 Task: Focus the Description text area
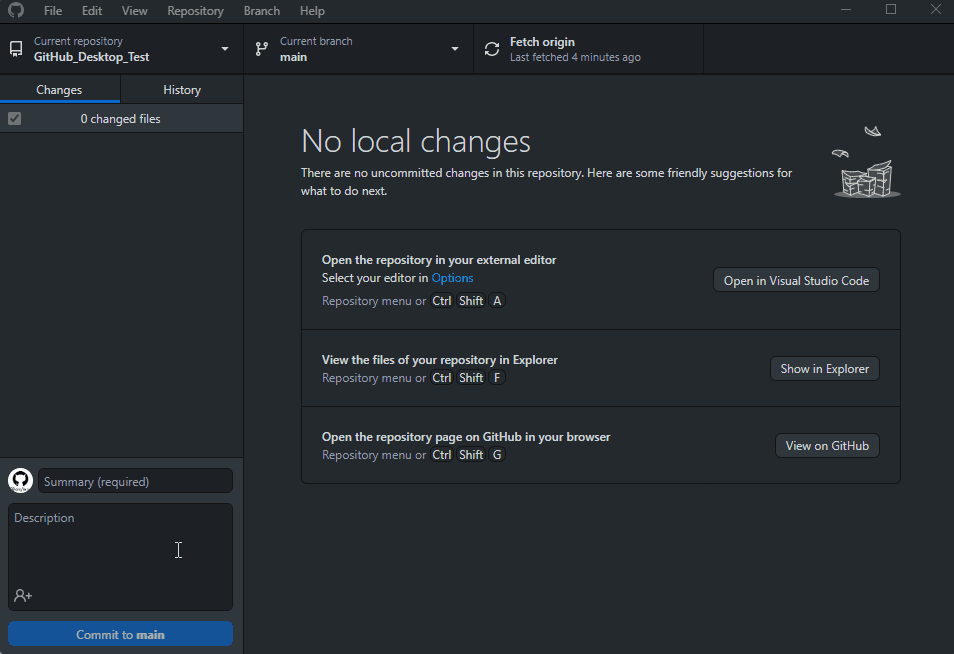click(120, 557)
